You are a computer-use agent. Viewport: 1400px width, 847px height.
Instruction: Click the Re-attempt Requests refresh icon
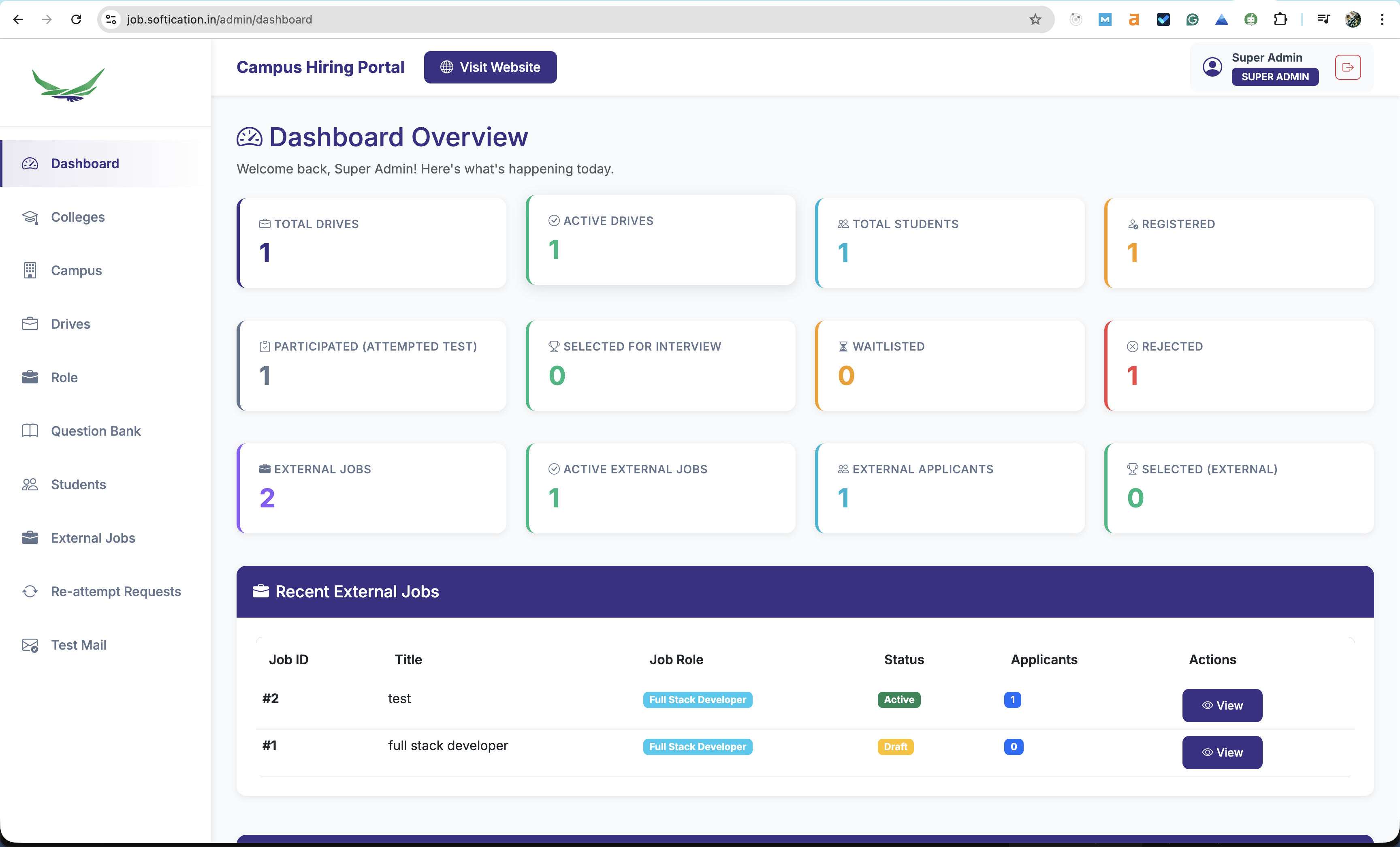[x=30, y=591]
